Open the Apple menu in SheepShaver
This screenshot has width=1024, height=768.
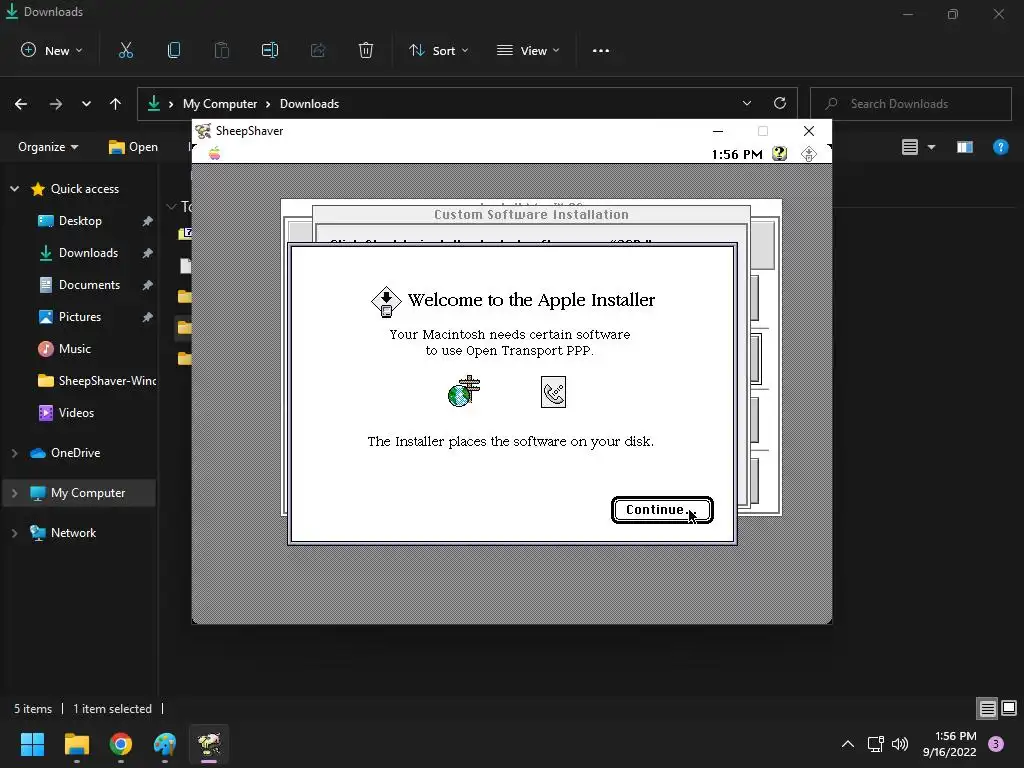point(214,154)
